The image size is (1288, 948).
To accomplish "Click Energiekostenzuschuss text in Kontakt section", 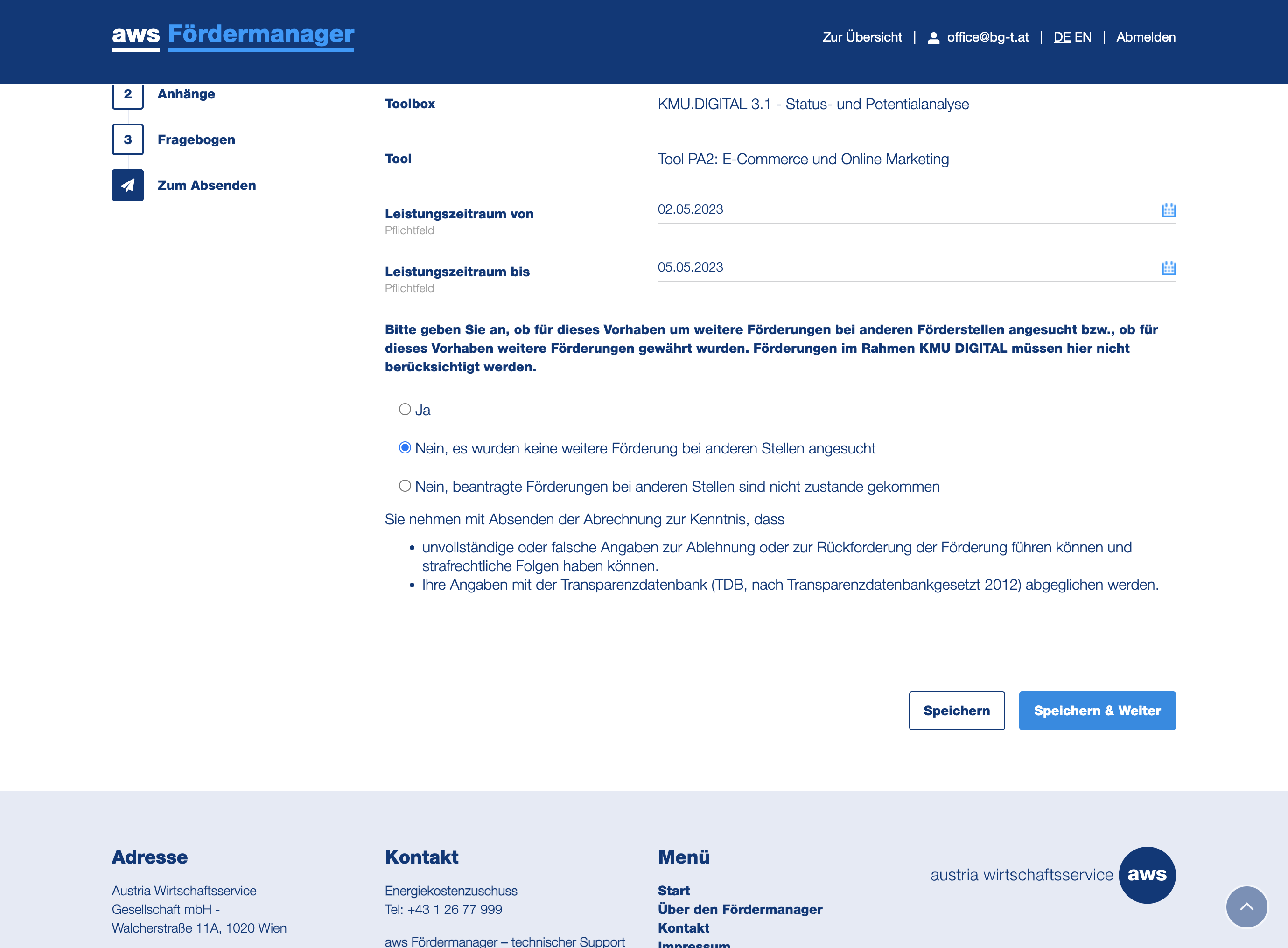I will point(451,891).
